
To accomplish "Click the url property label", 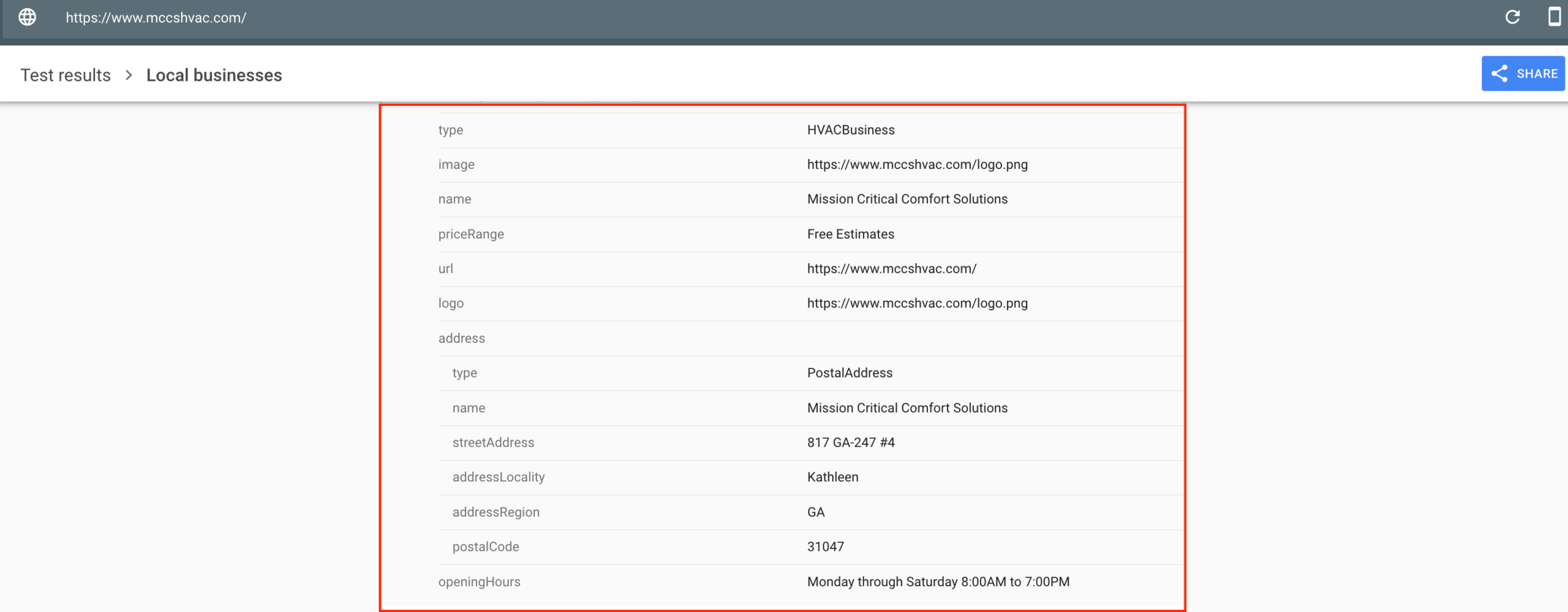I will point(445,269).
